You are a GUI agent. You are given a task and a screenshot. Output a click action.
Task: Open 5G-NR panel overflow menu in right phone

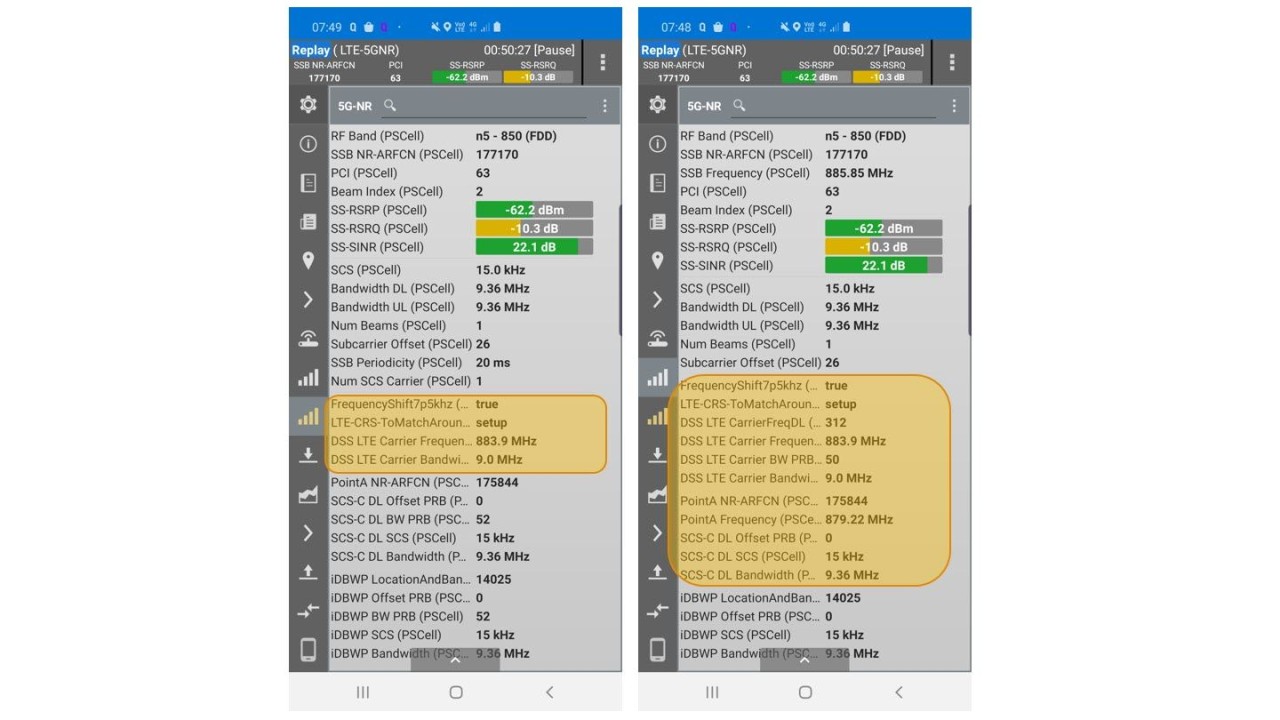[954, 106]
